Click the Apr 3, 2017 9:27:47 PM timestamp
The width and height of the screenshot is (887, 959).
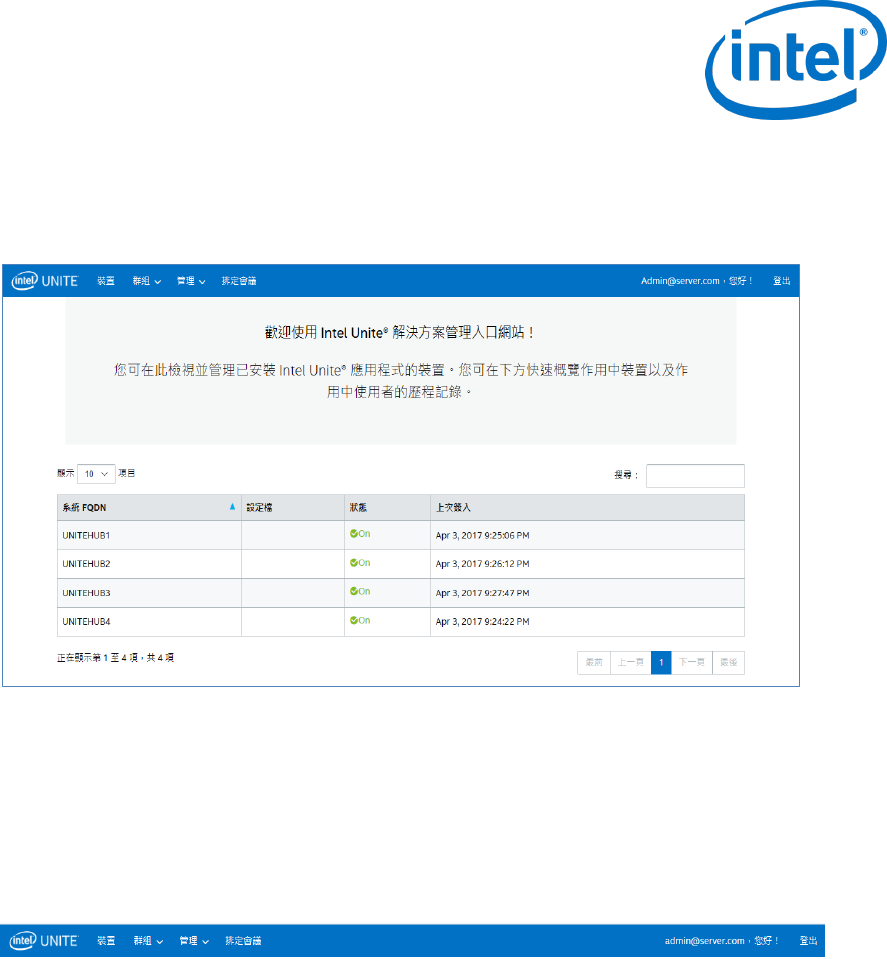coord(483,593)
